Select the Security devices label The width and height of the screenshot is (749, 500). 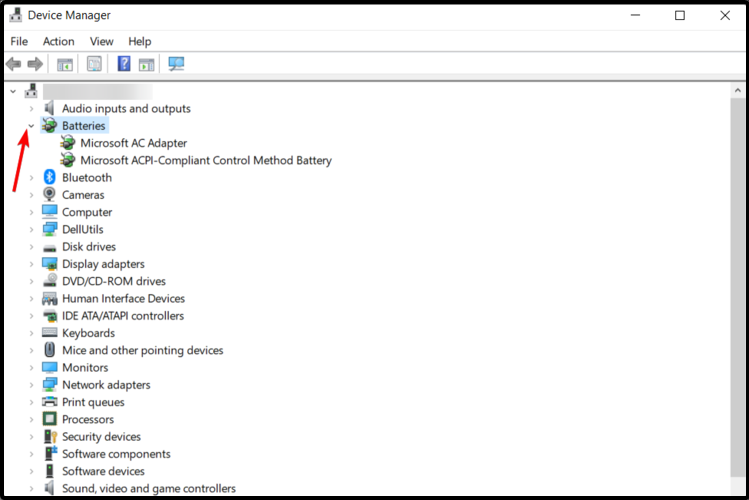pos(101,436)
